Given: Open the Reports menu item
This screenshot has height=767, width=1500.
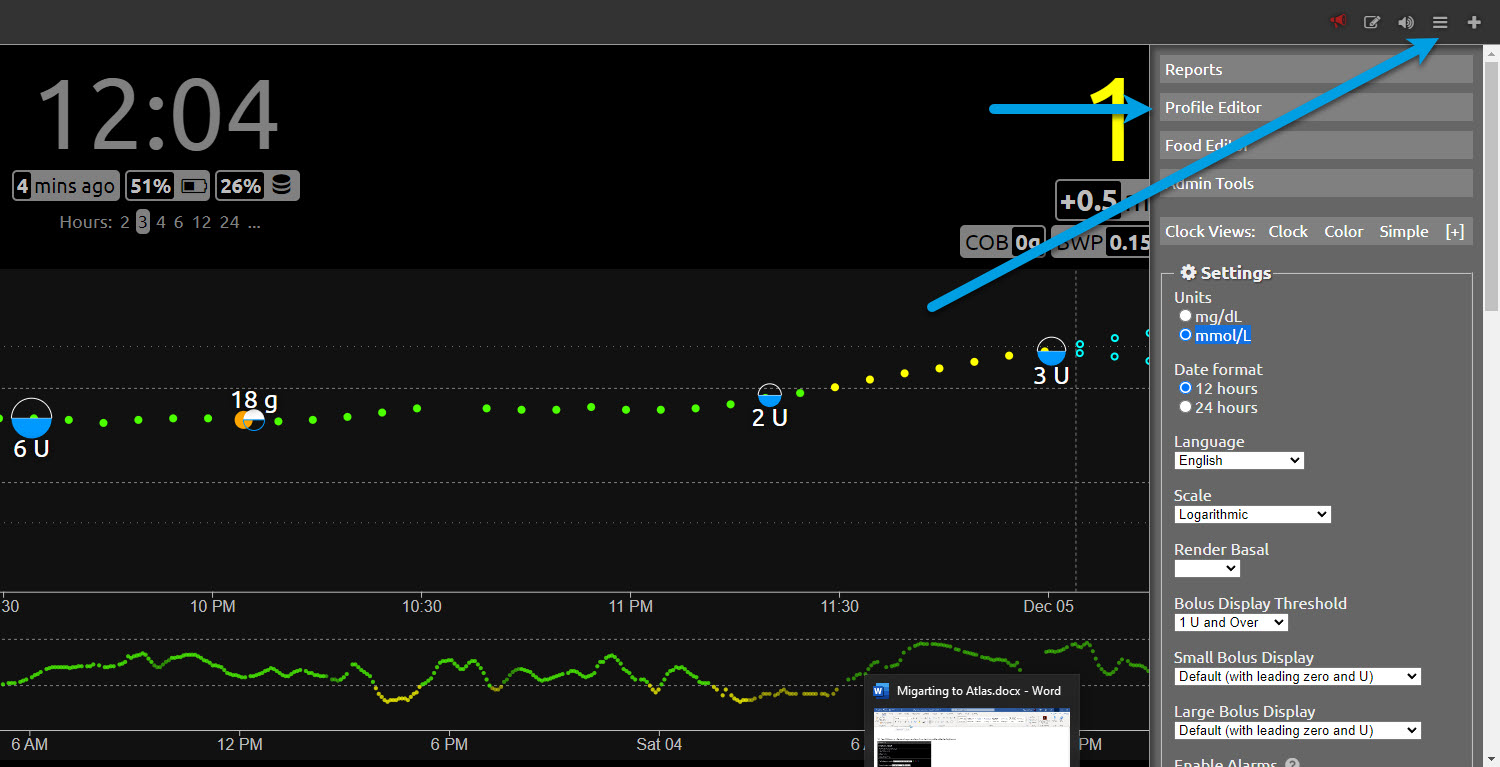Looking at the screenshot, I should pyautogui.click(x=1315, y=70).
